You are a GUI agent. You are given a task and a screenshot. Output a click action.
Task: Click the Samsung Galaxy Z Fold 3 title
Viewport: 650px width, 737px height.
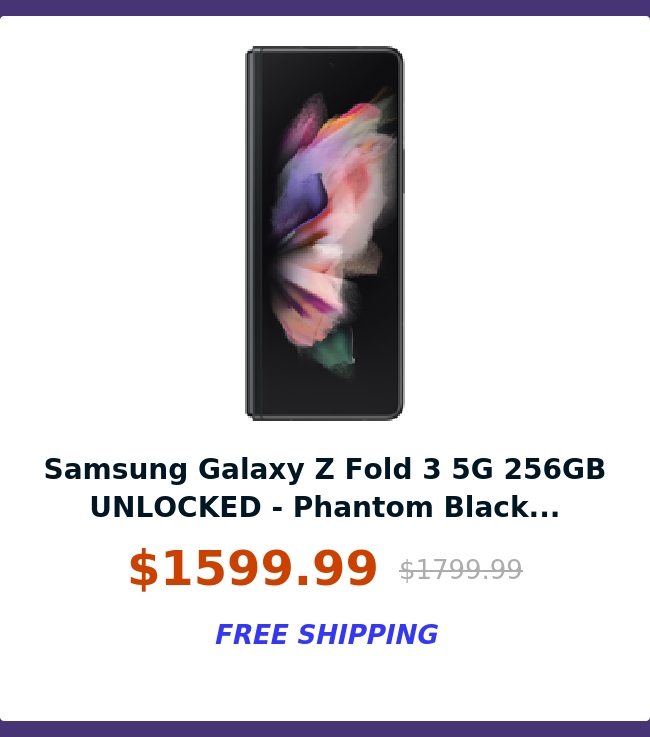pos(325,488)
